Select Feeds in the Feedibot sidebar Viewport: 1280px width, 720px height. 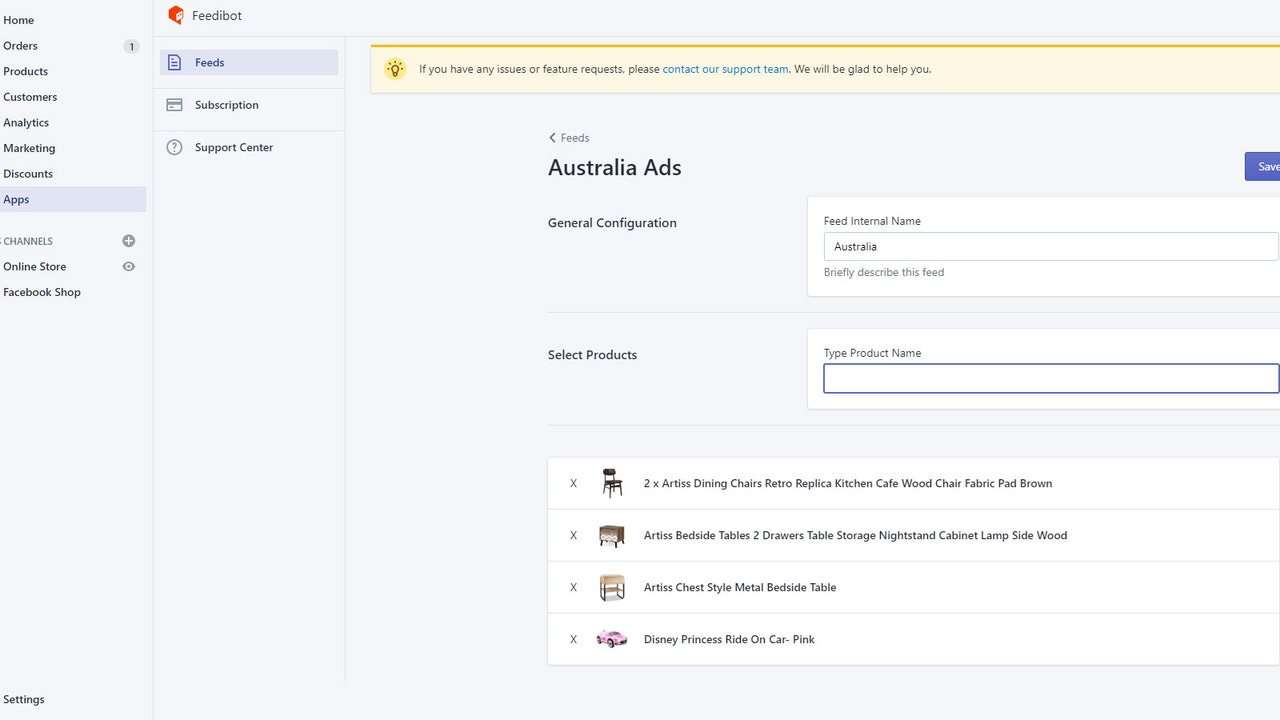tap(208, 62)
